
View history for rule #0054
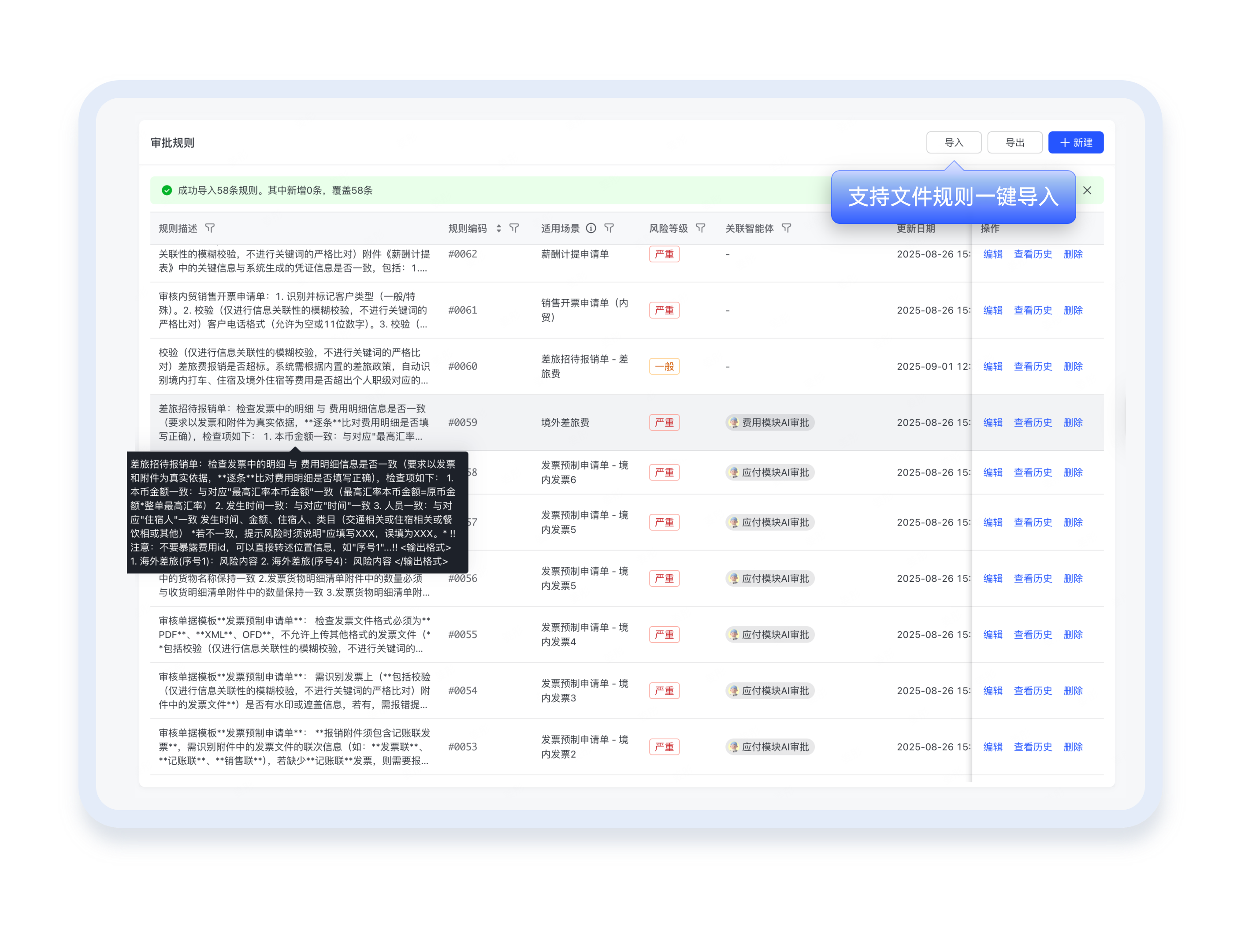(x=1033, y=690)
